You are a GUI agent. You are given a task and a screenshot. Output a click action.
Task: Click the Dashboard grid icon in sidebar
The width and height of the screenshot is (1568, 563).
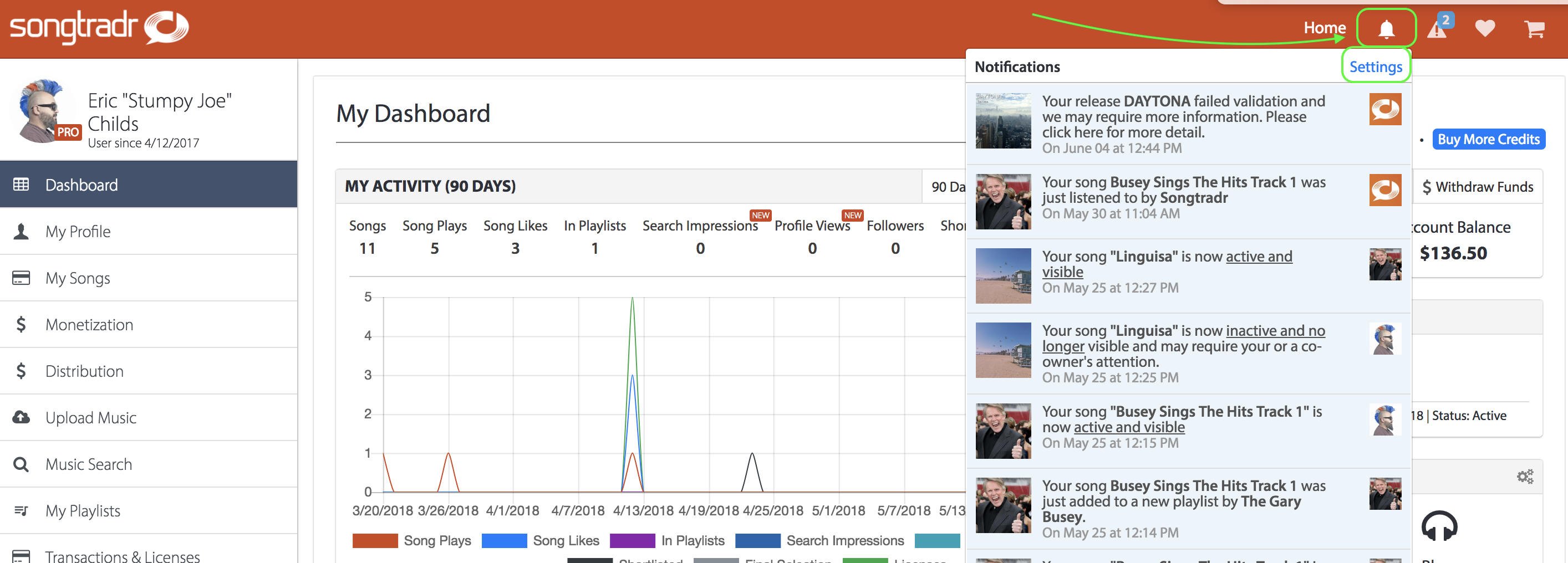tap(21, 185)
